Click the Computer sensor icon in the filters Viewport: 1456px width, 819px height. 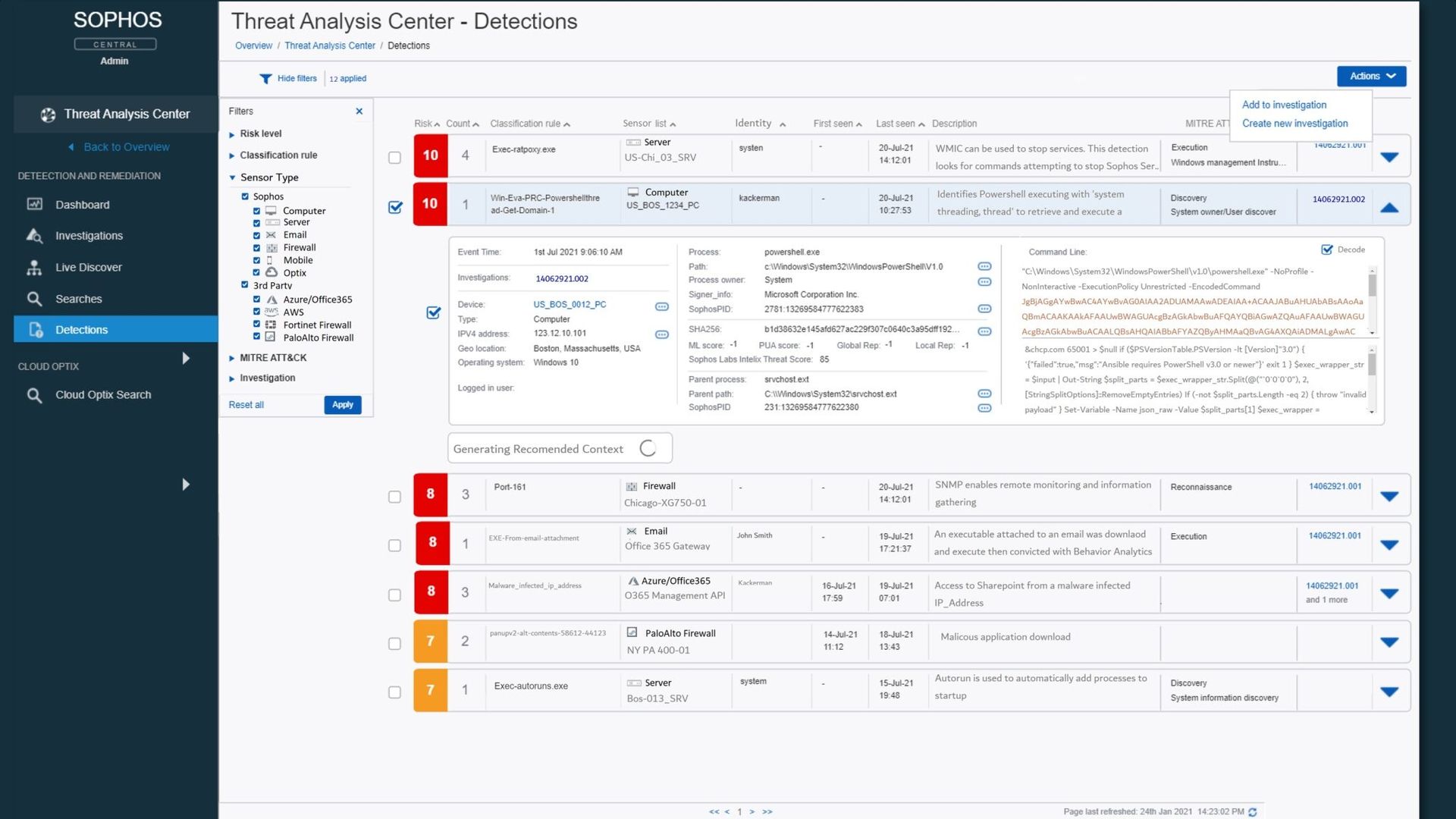(271, 211)
